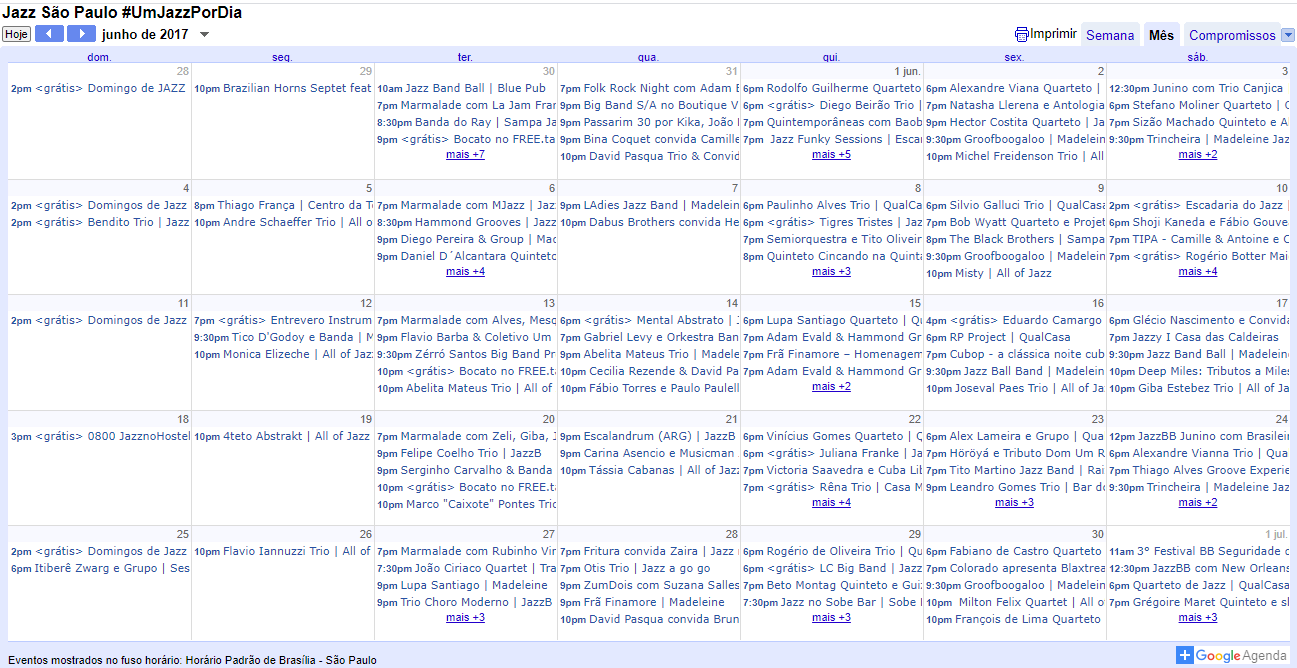Click the printer icon
The width and height of the screenshot is (1297, 668).
tap(1021, 34)
